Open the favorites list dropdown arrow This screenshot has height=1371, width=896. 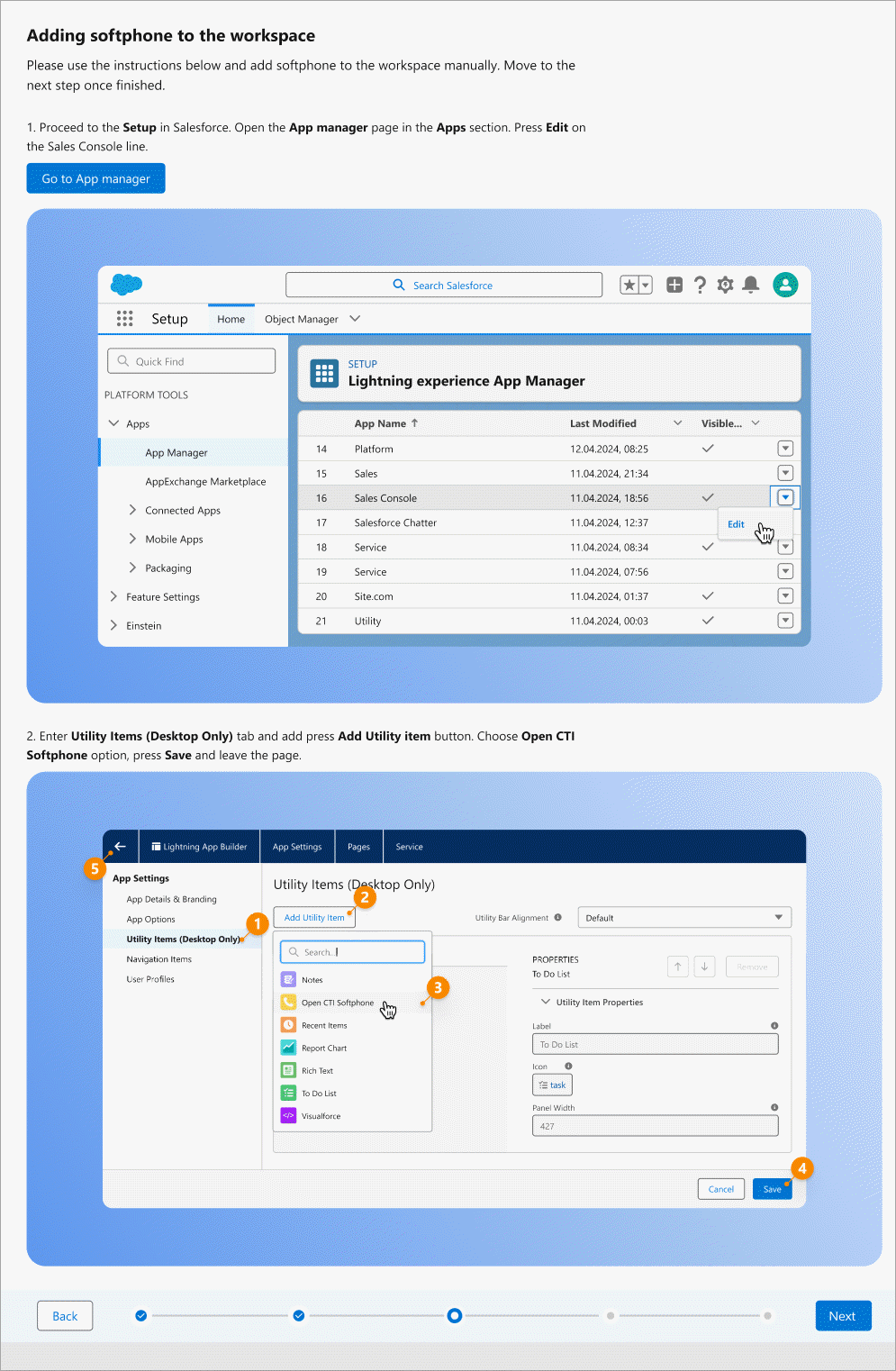click(645, 285)
